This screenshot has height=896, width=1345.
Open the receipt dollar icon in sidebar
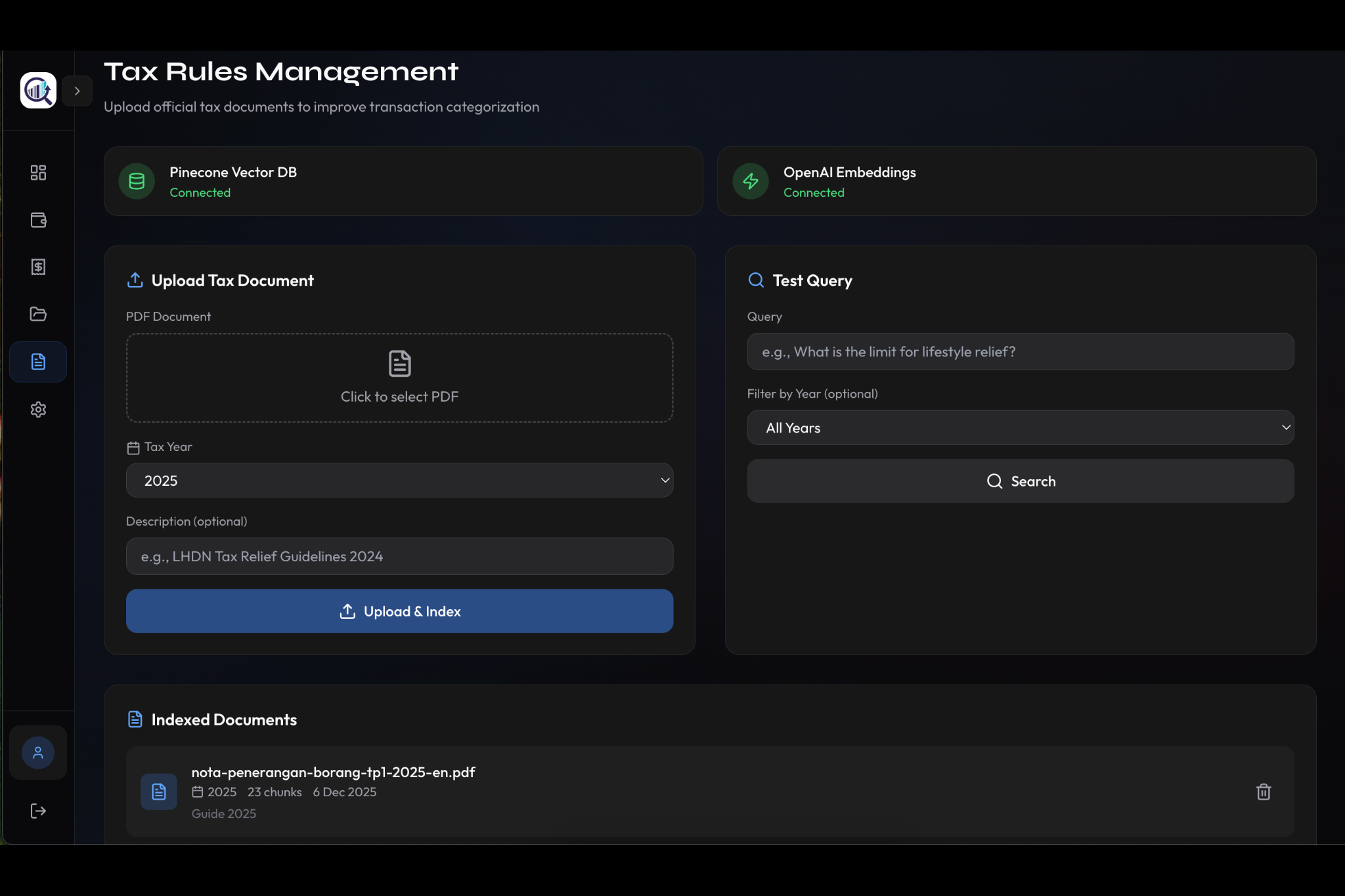click(x=38, y=267)
